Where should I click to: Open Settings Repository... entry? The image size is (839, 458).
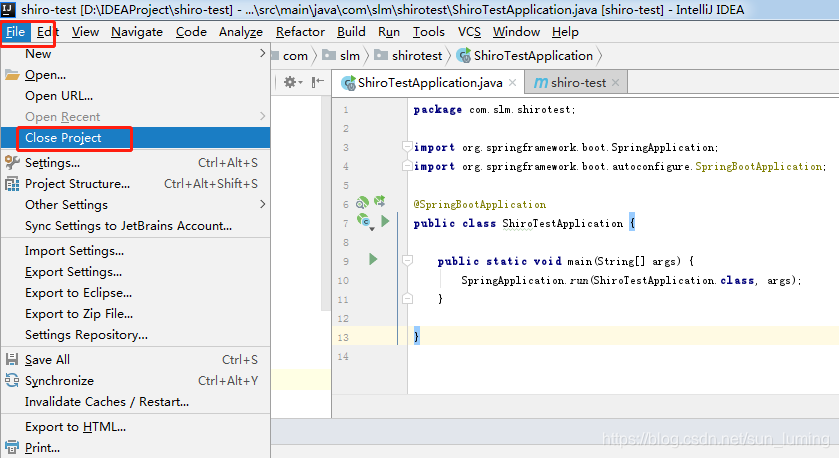point(135,334)
